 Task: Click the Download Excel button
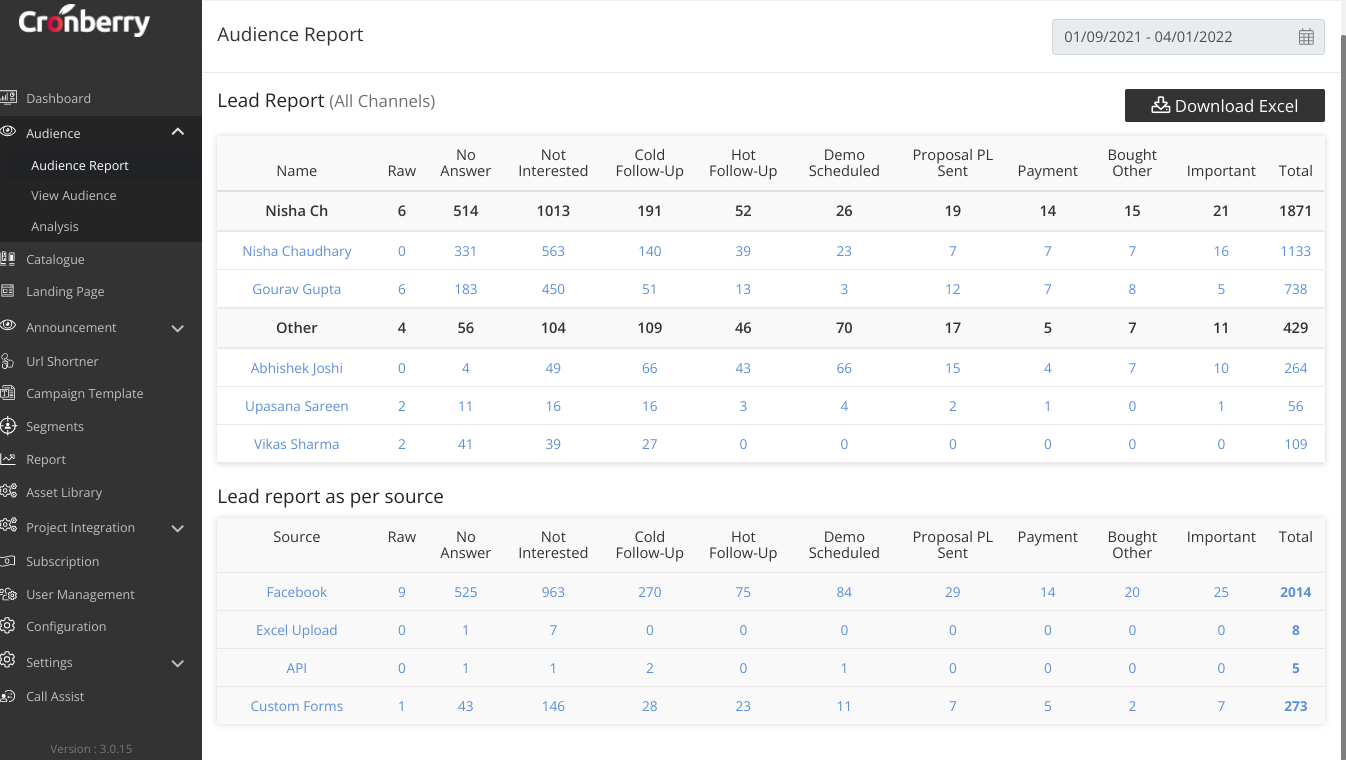[x=1224, y=106]
